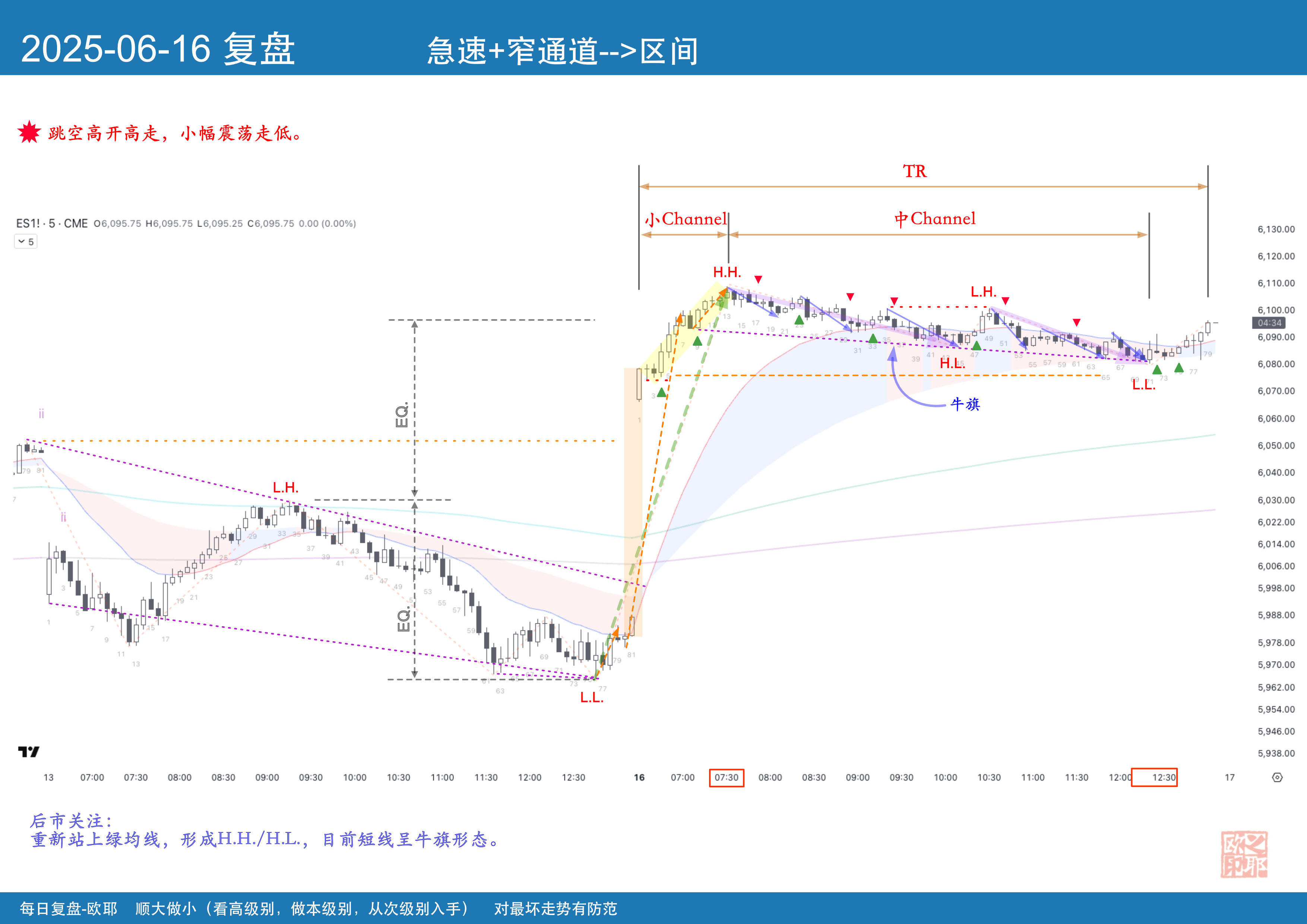Collapse the indicator legend with chevron 5
This screenshot has height=924, width=1307.
[26, 241]
